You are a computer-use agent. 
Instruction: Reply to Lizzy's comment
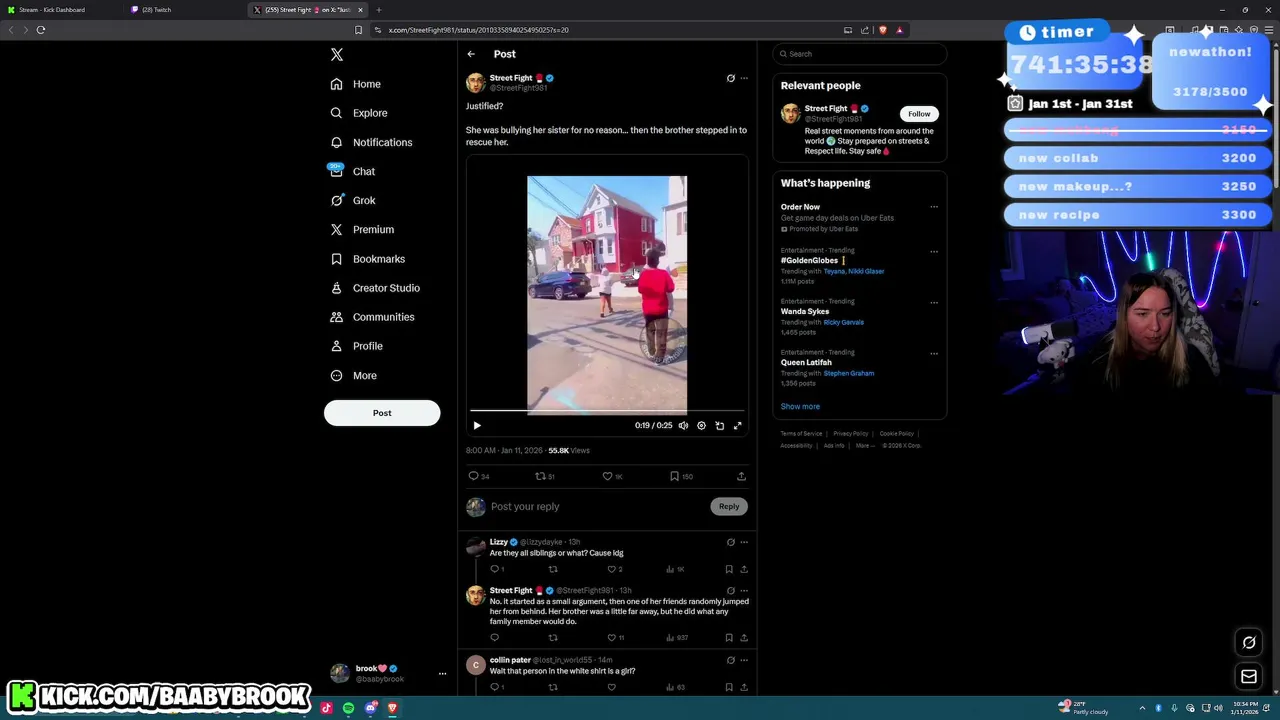(x=494, y=569)
